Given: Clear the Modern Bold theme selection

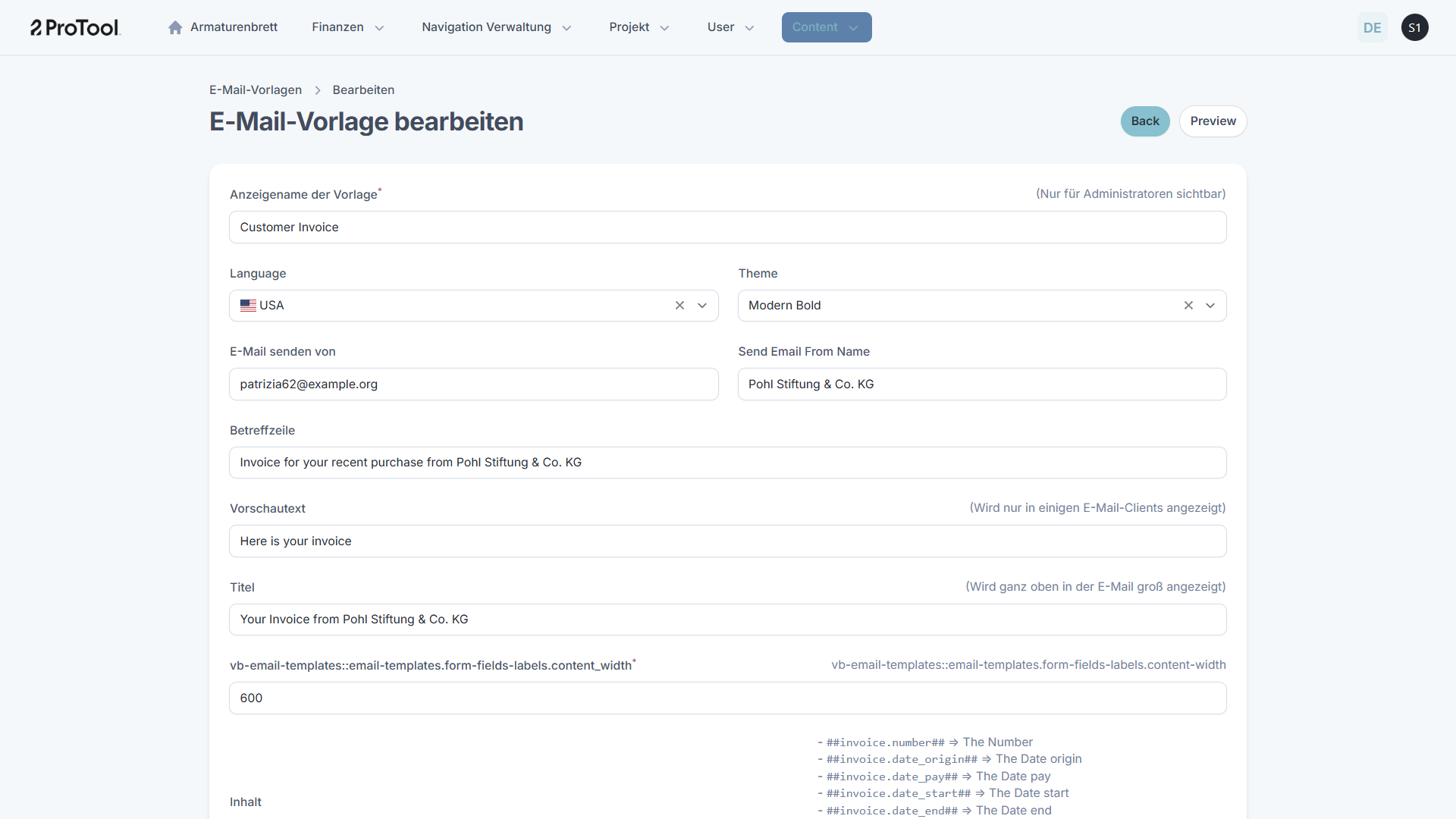Looking at the screenshot, I should coord(1188,306).
